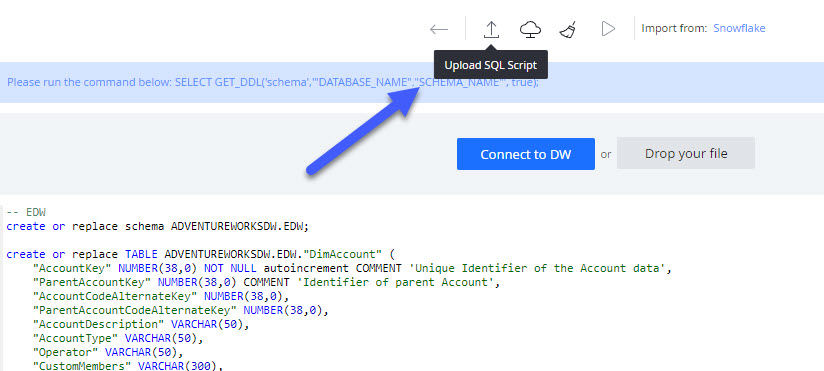Click the "ParentAccountKey" column line
The height and width of the screenshot is (371, 824).
click(x=266, y=282)
